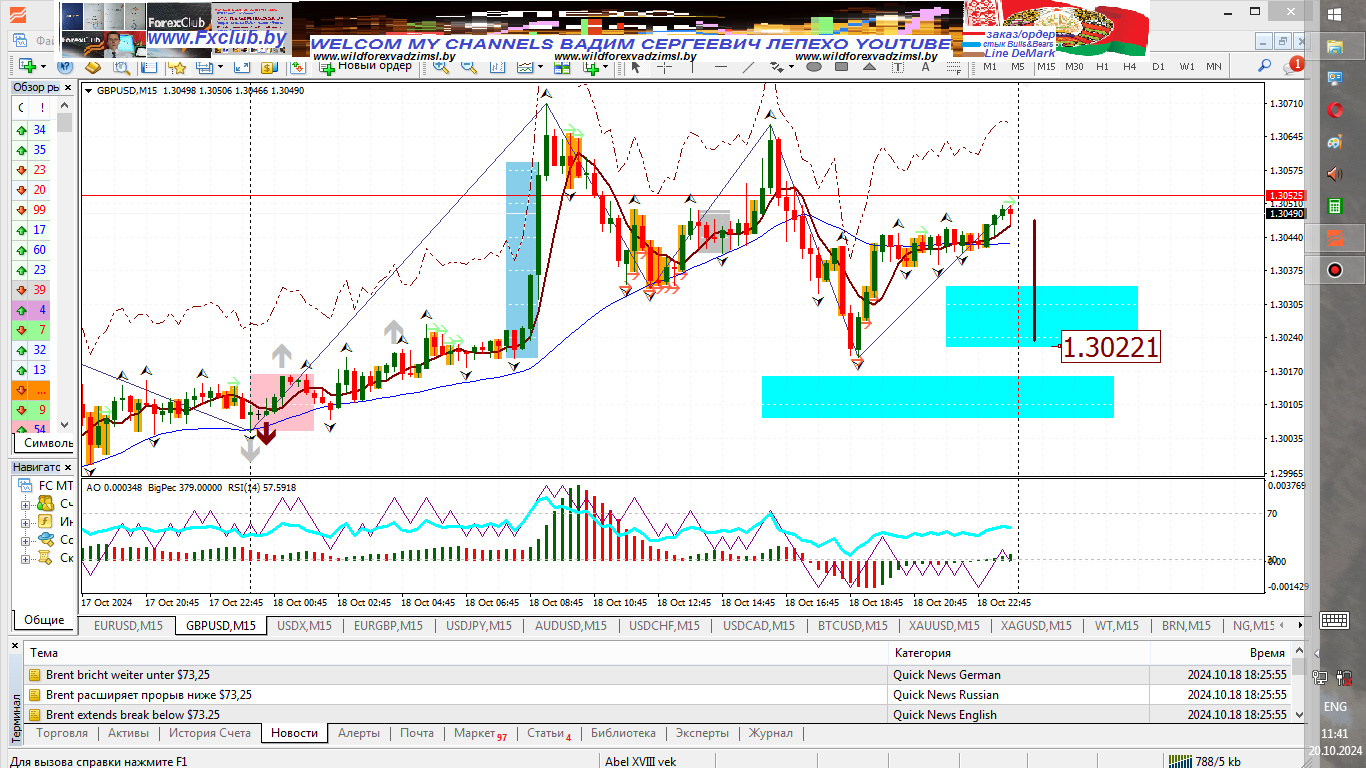This screenshot has height=768, width=1366.
Task: Zoom out on the chart
Action: click(468, 66)
